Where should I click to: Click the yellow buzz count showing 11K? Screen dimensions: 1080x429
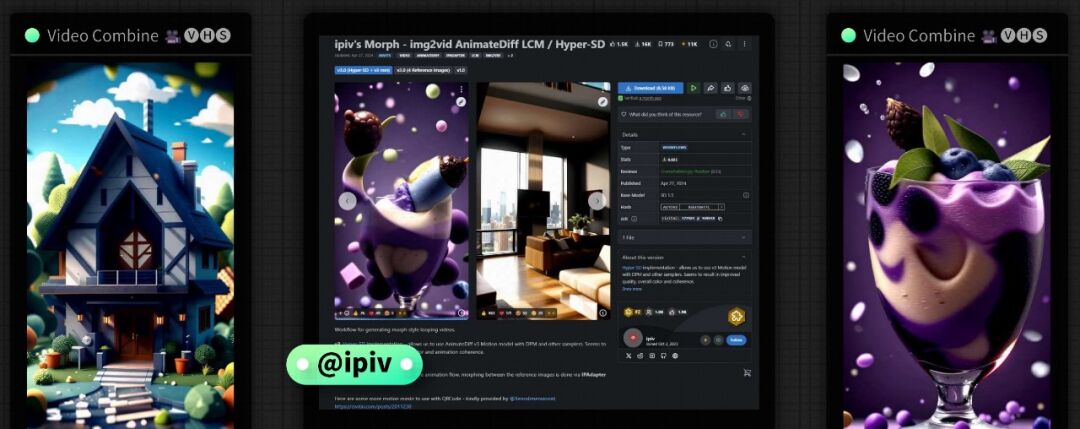[x=689, y=44]
